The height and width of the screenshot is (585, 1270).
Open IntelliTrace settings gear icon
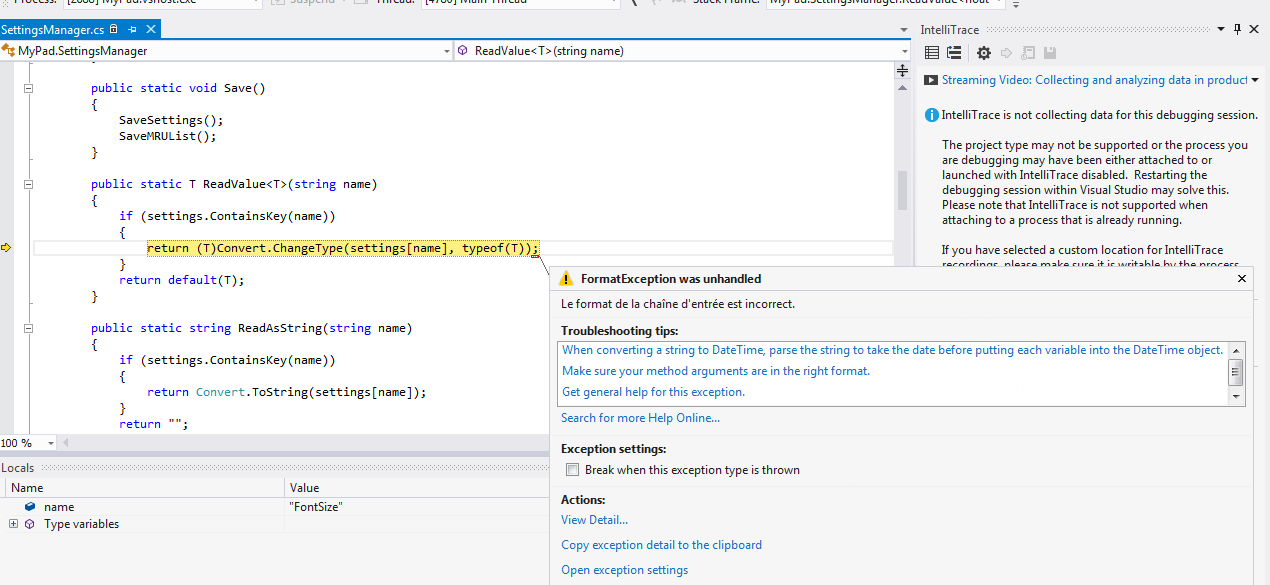click(x=984, y=53)
